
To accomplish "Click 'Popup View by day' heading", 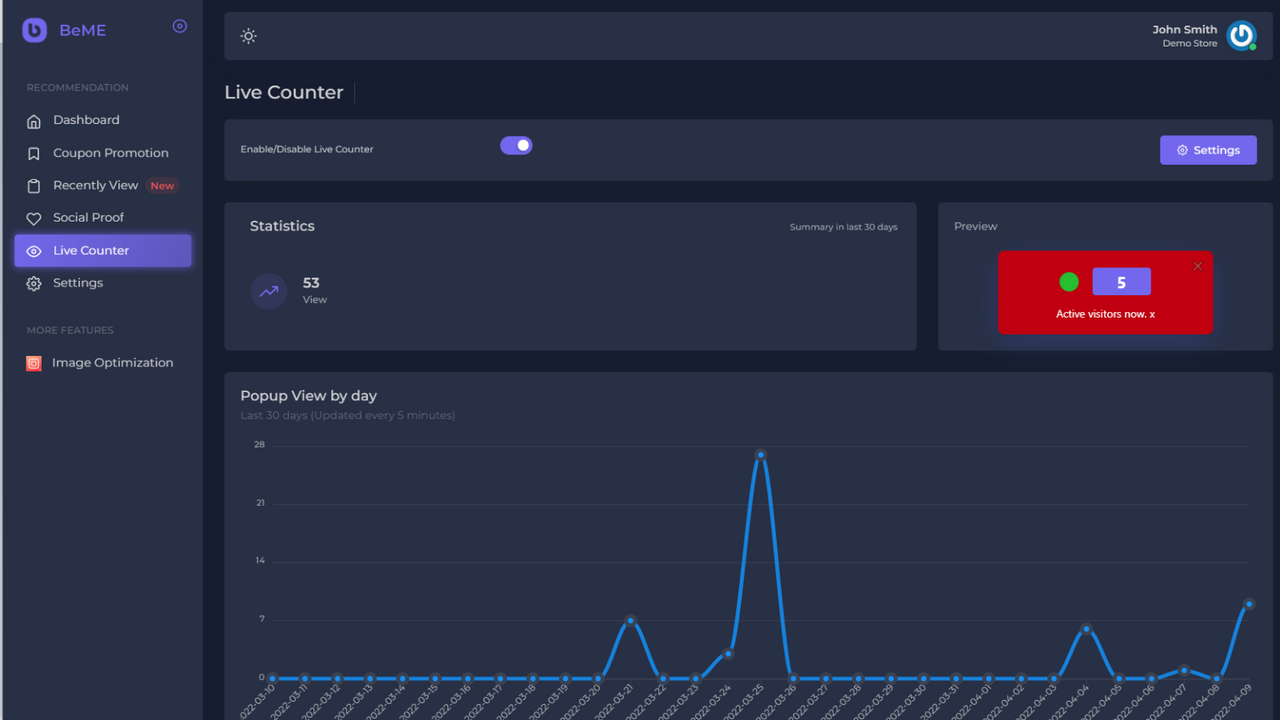I will pos(308,396).
